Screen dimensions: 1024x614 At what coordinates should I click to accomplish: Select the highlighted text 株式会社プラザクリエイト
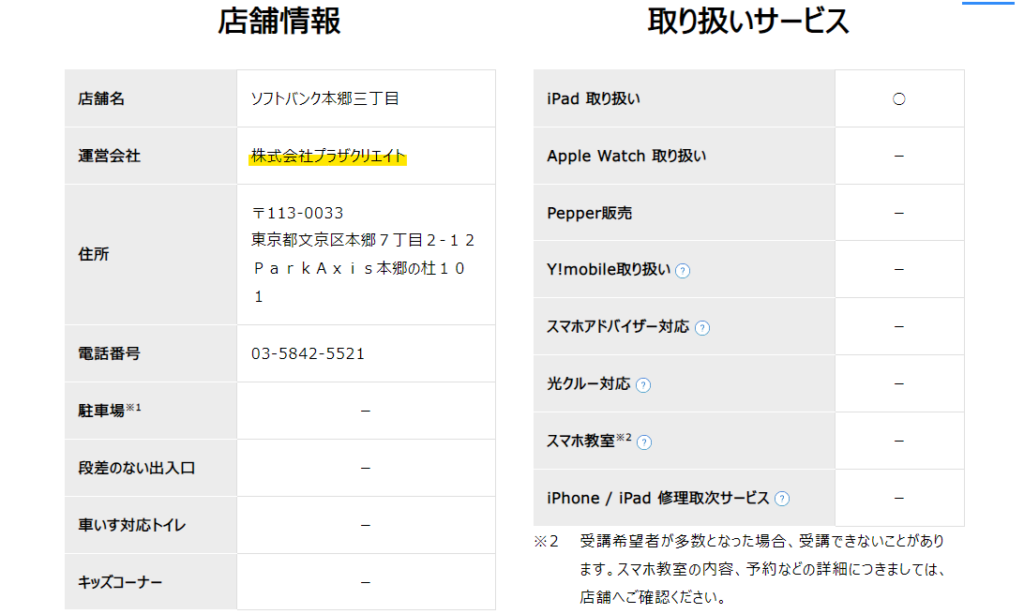pos(328,155)
